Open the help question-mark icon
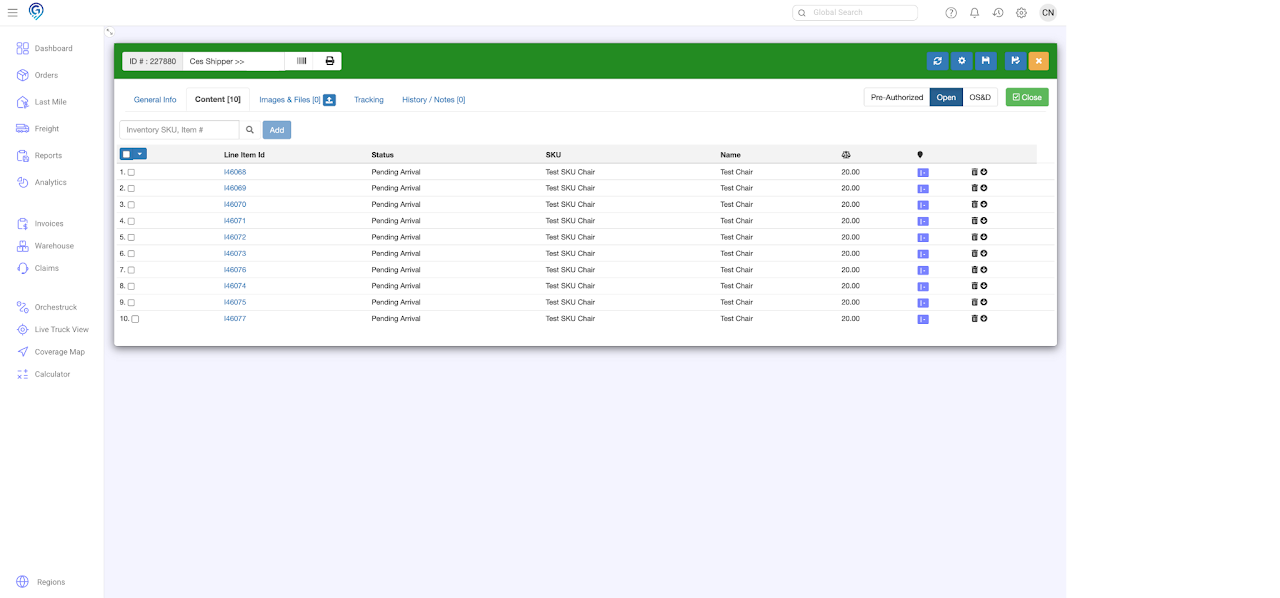The image size is (1280, 598). click(951, 13)
